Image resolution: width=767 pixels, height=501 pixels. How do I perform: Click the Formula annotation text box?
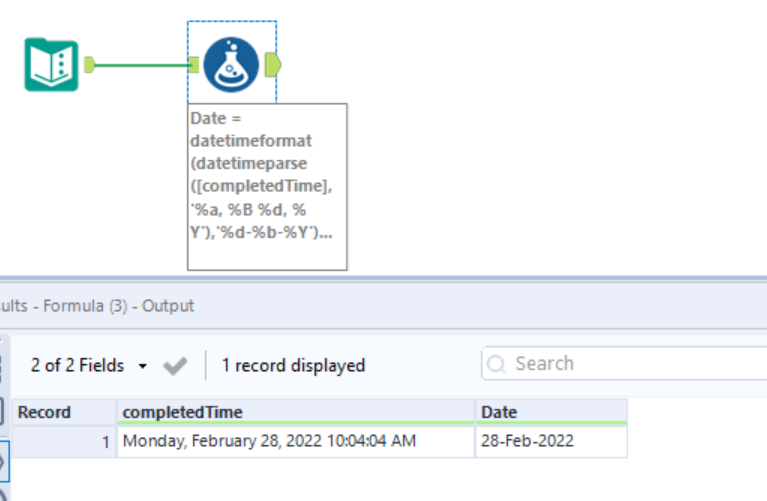pyautogui.click(x=267, y=186)
